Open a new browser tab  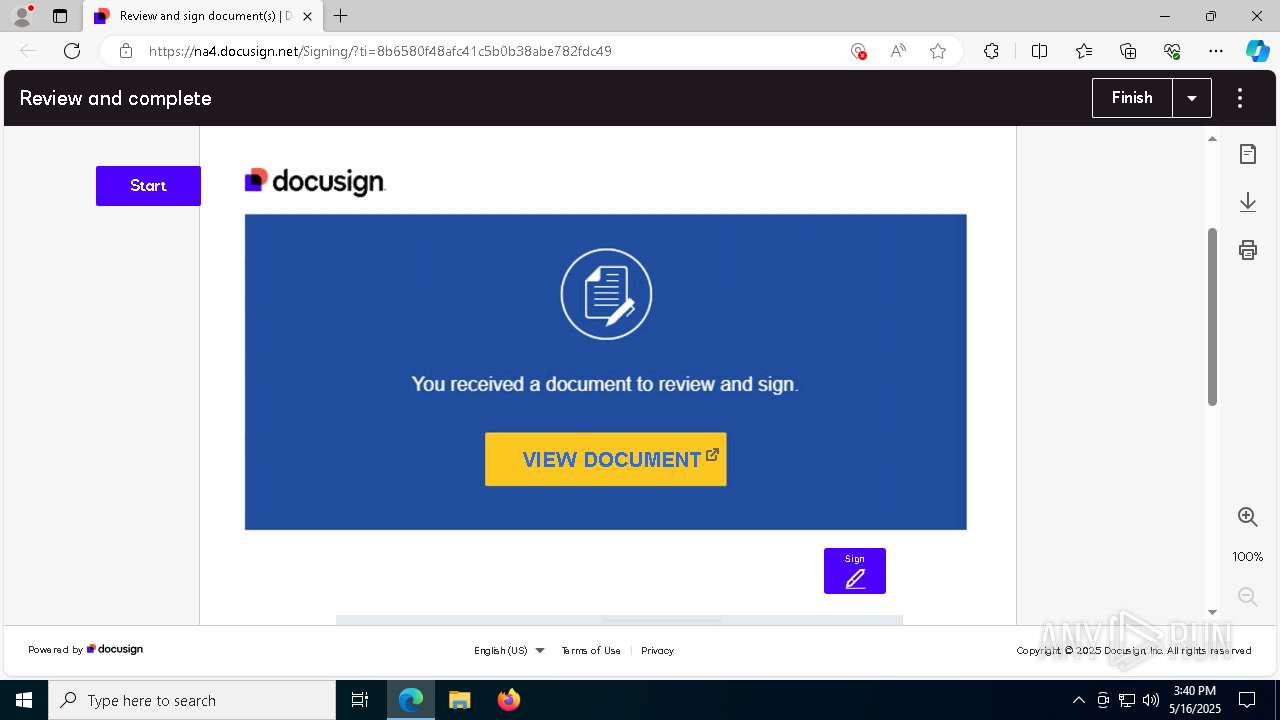[341, 16]
